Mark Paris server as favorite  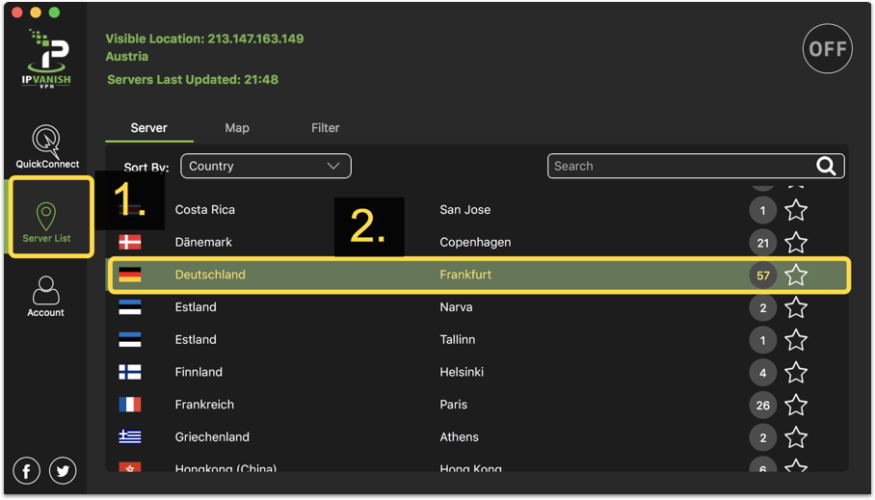coord(796,405)
